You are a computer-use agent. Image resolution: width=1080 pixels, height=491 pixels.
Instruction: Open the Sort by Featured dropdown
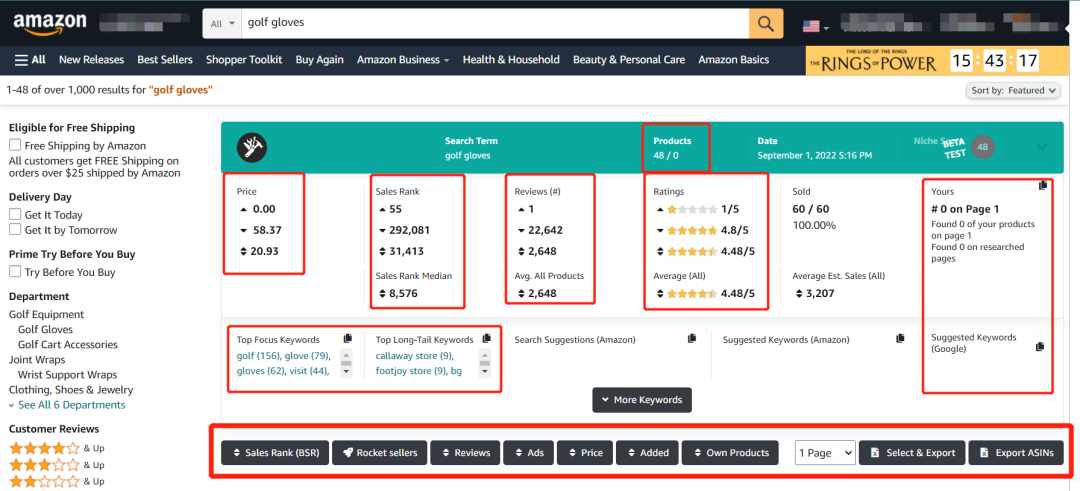(x=1014, y=90)
